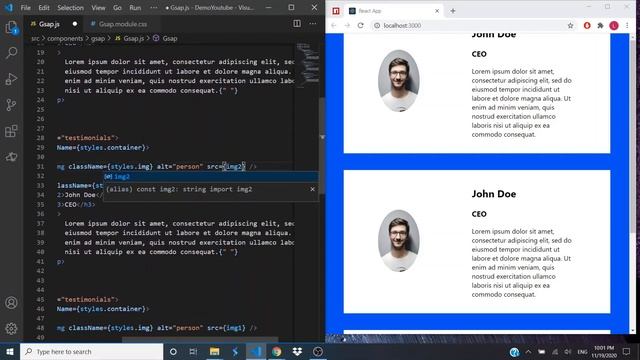This screenshot has height=360, width=640.
Task: Click the Gsap symbol breadcrumb
Action: point(165,38)
